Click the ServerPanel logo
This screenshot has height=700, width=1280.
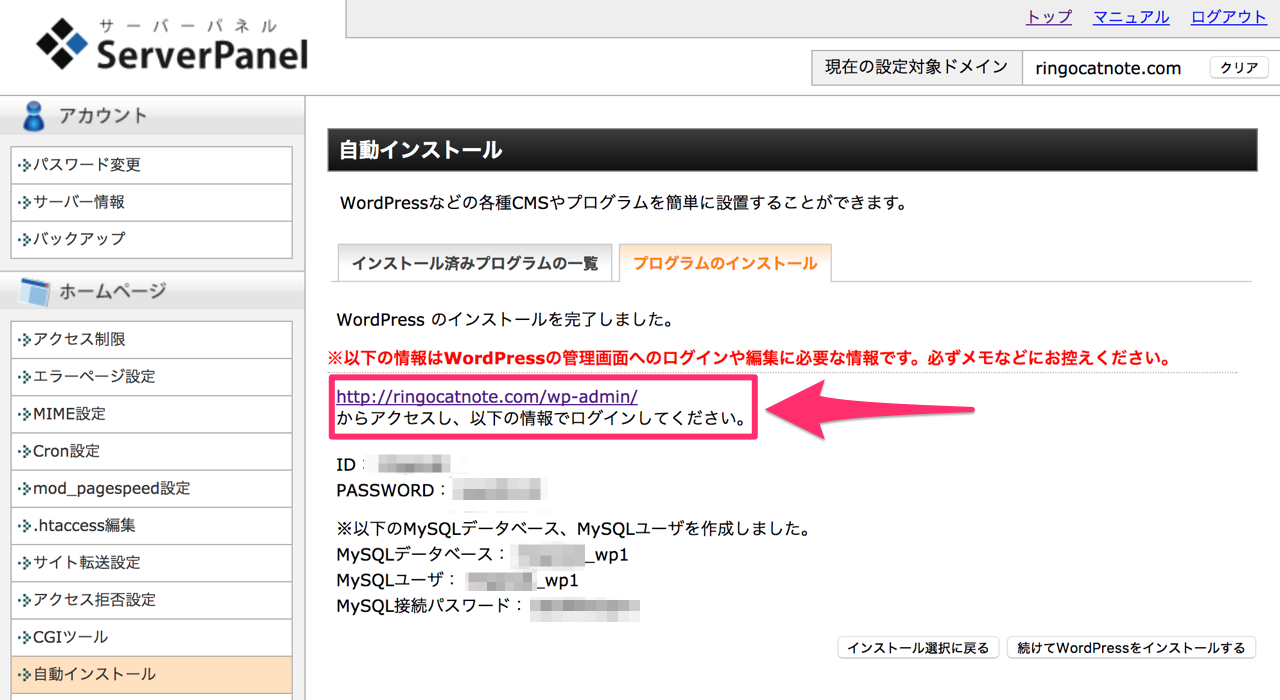(171, 46)
